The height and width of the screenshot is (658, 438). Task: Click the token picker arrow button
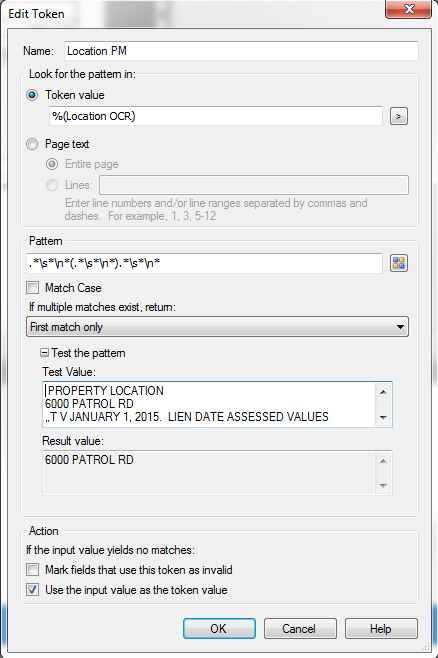coord(399,116)
